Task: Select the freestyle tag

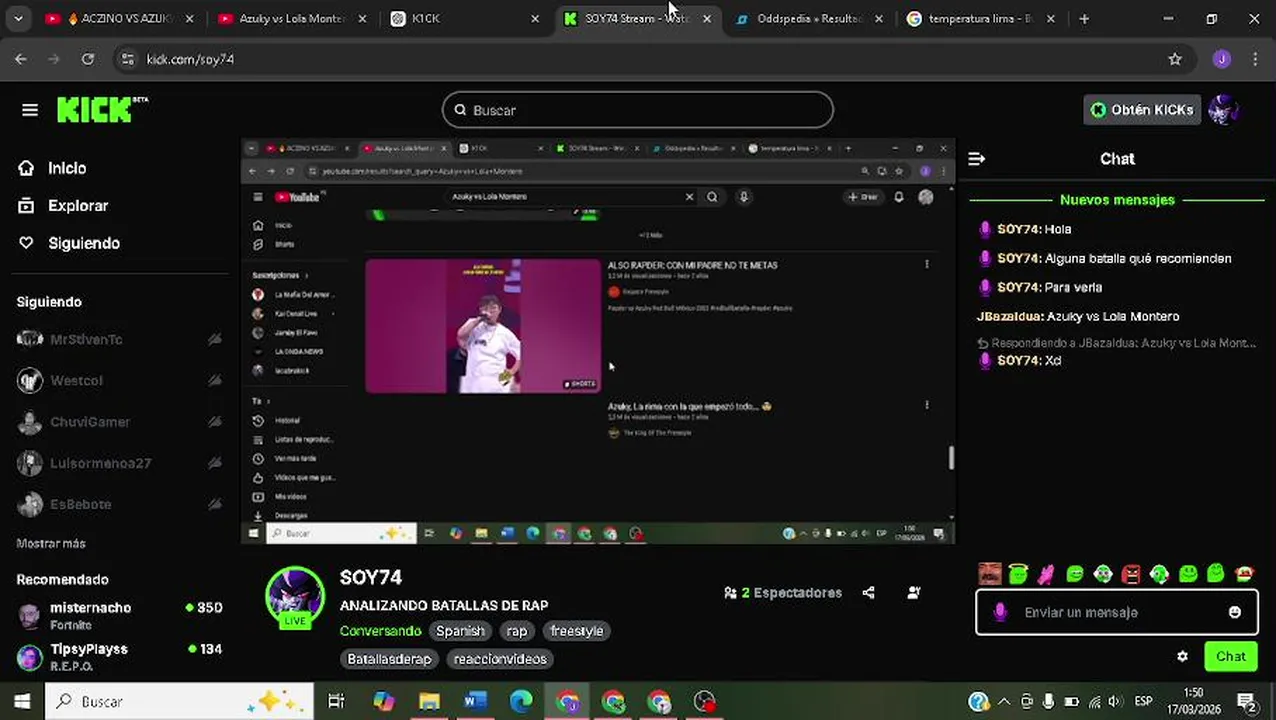Action: click(x=577, y=631)
